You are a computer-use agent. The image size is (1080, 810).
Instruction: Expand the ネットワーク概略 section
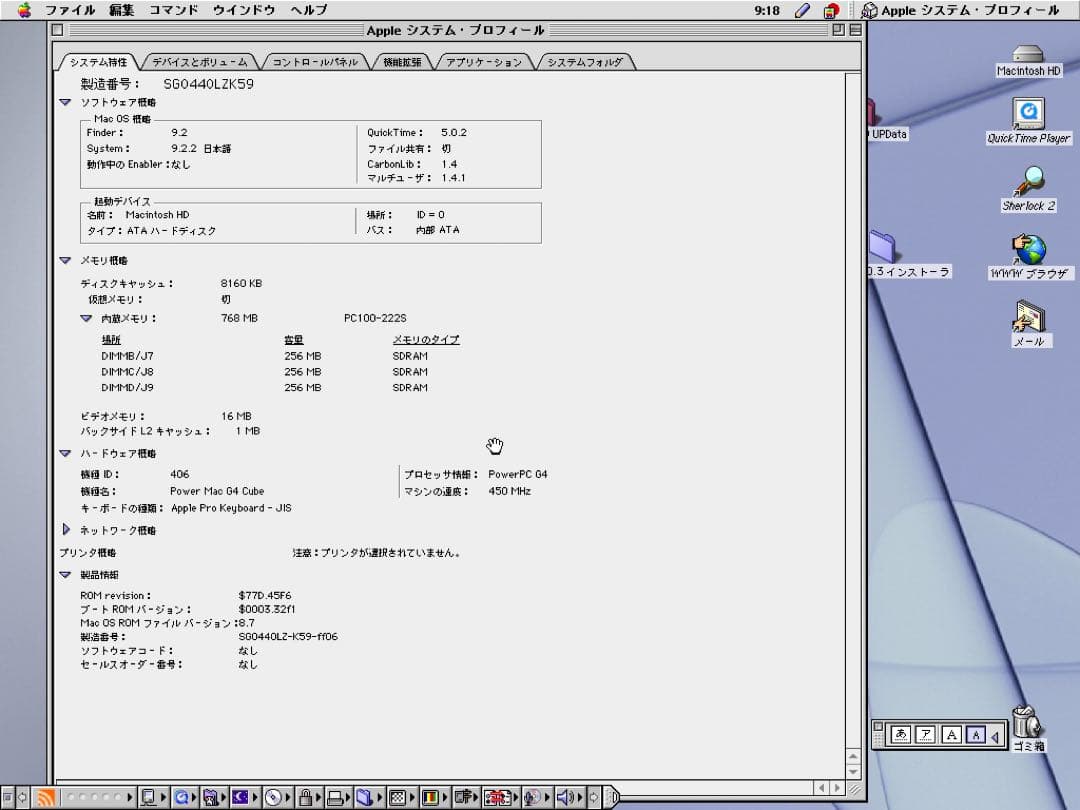(66, 530)
